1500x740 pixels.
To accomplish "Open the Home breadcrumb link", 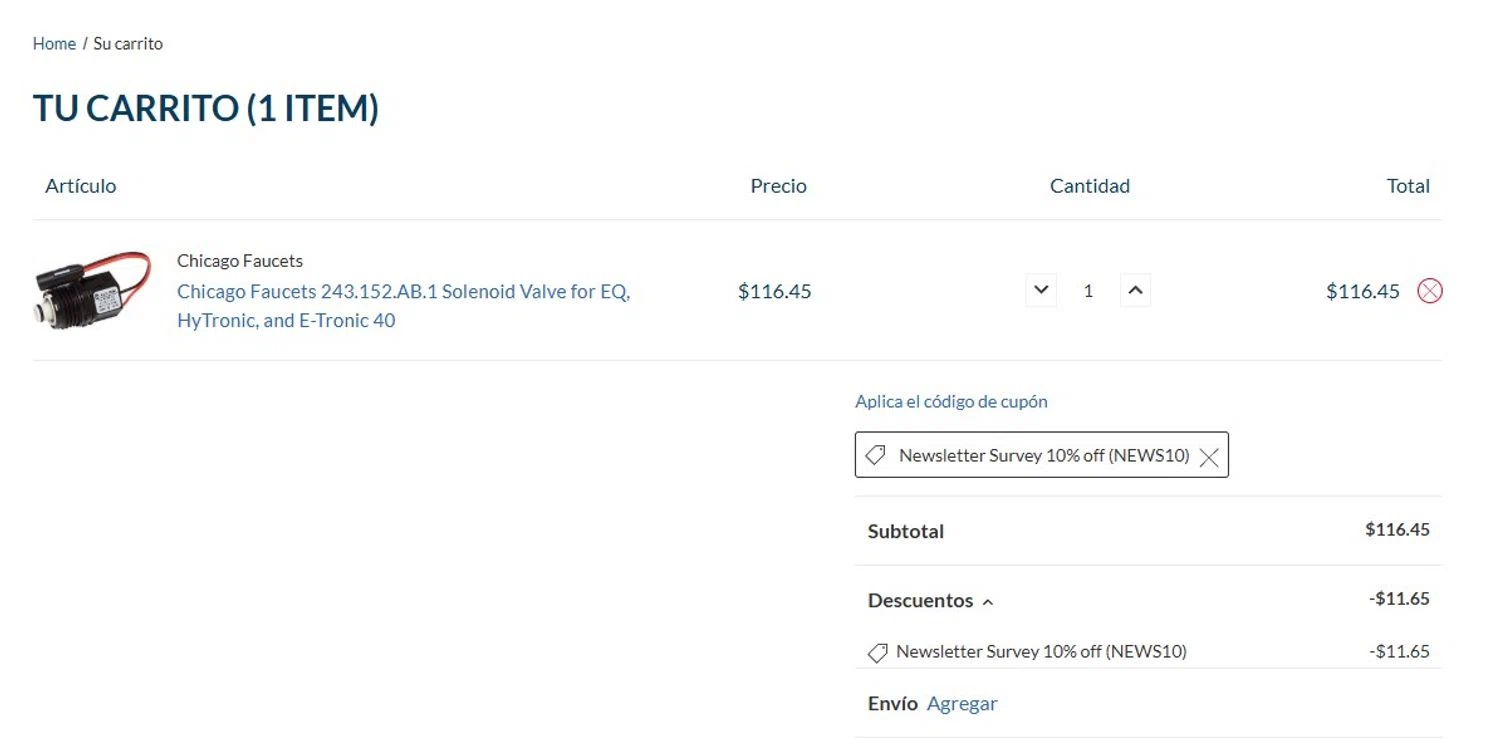I will (54, 43).
